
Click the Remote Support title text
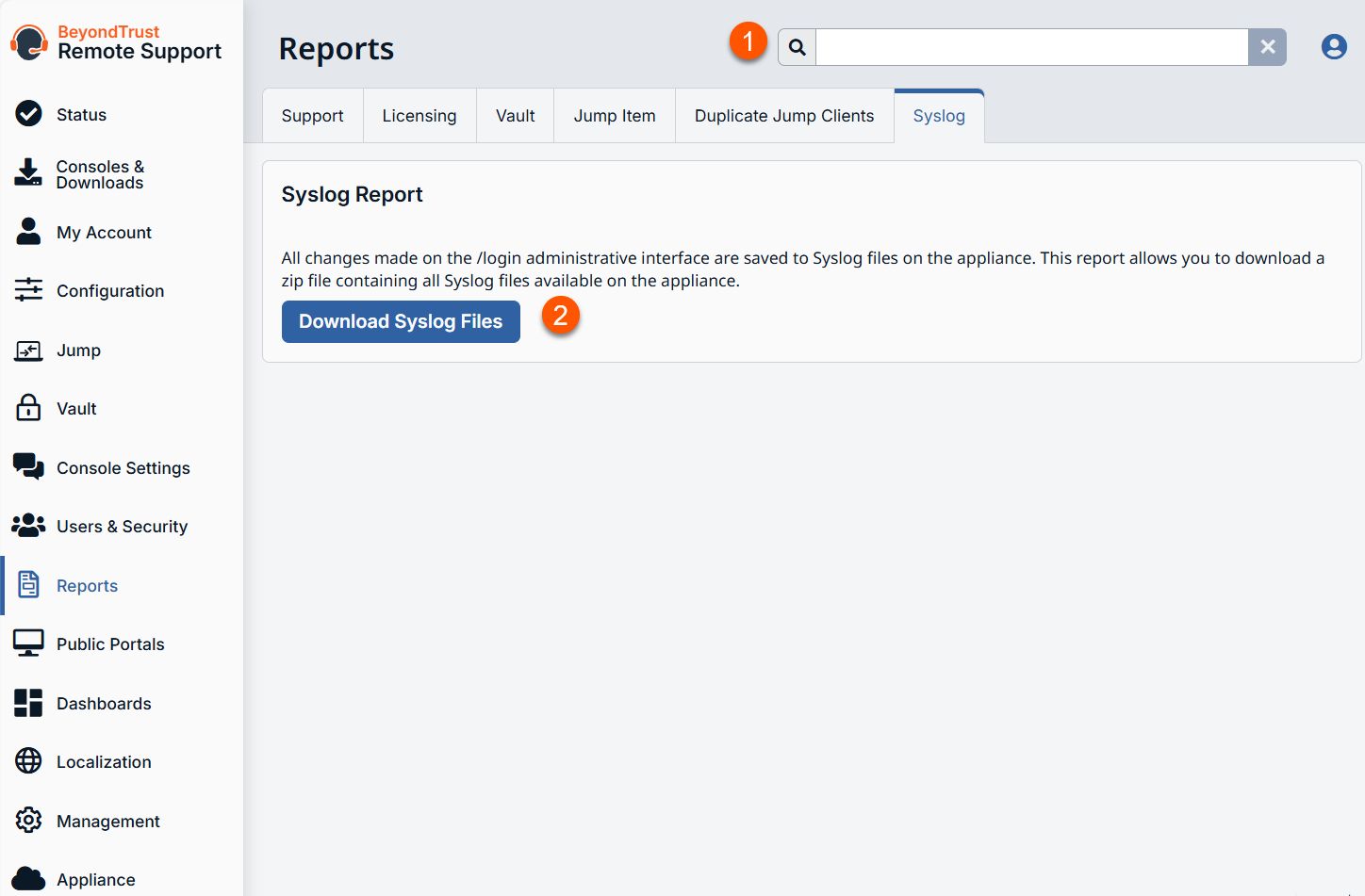140,53
